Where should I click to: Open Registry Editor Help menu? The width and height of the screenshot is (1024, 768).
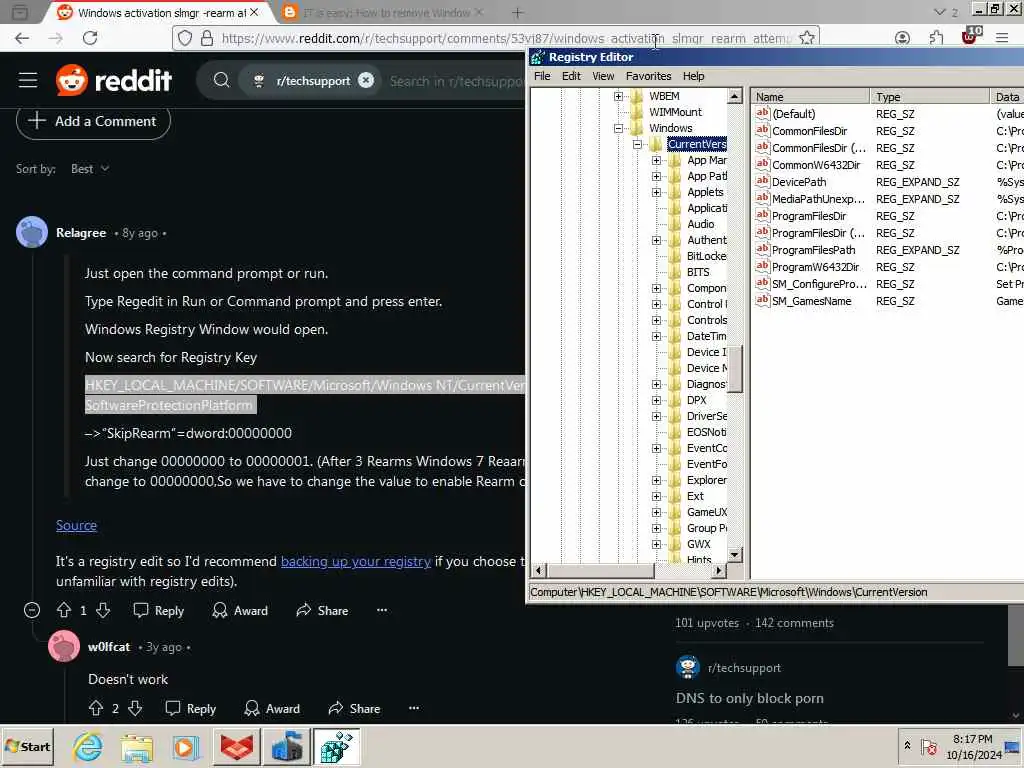tap(694, 76)
